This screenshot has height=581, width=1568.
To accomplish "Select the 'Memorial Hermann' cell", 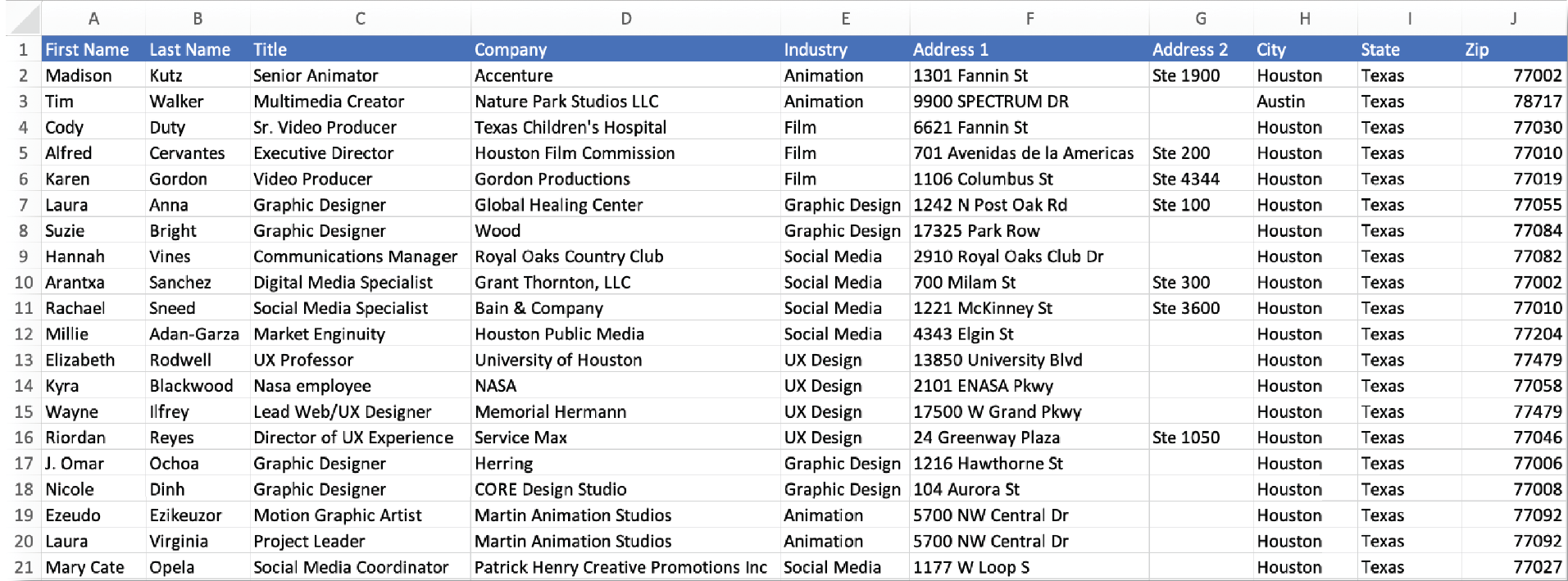I will pos(626,412).
